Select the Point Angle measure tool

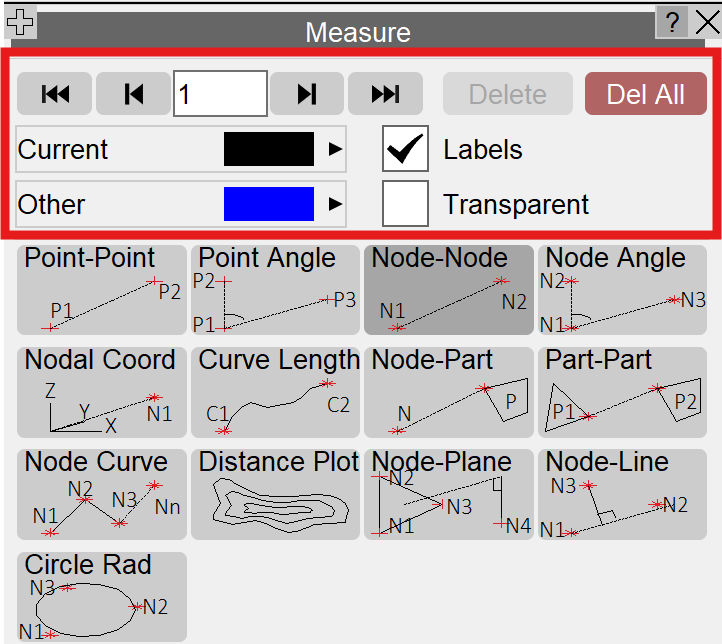(x=275, y=290)
